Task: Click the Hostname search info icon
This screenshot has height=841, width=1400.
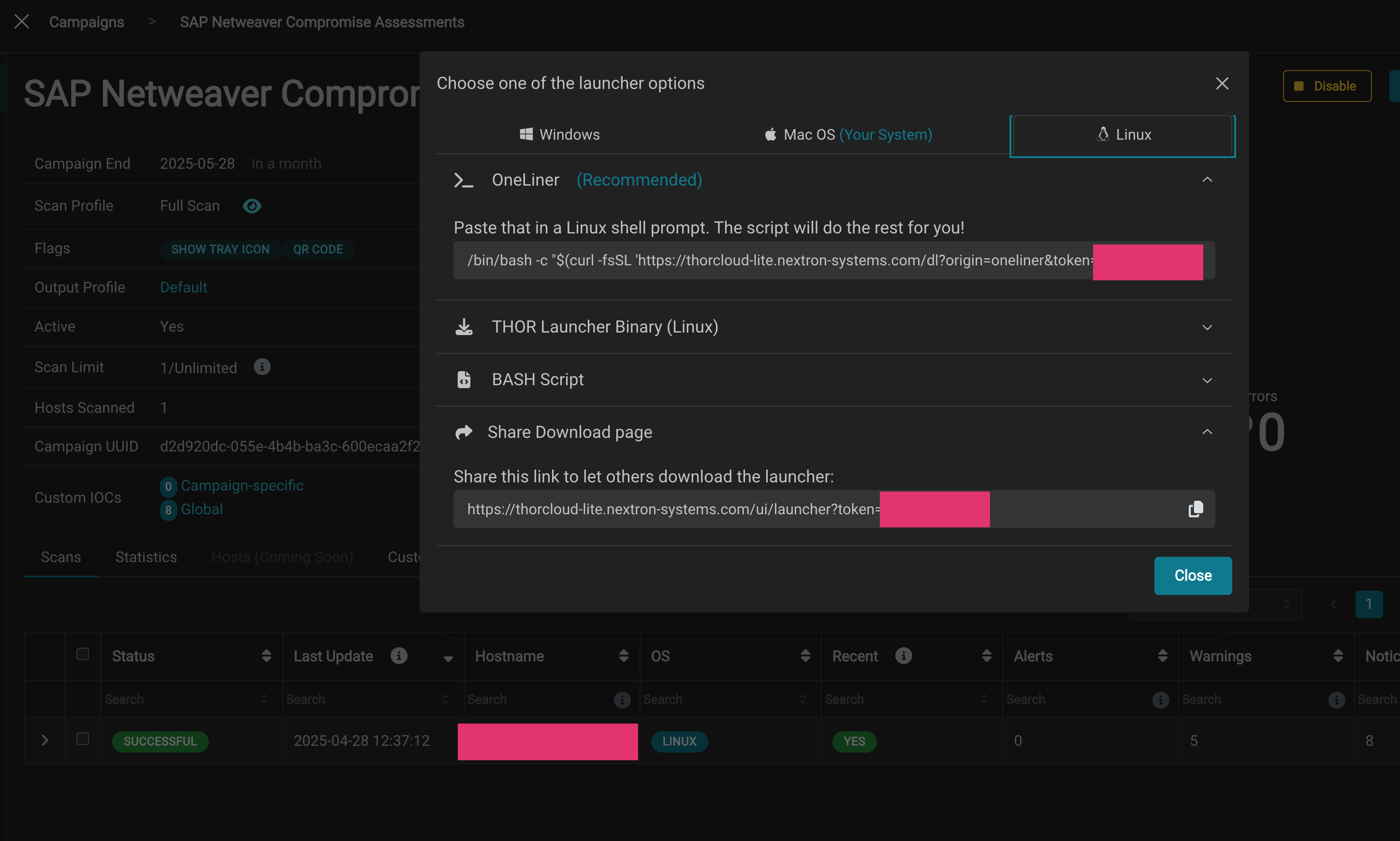Action: (x=622, y=700)
